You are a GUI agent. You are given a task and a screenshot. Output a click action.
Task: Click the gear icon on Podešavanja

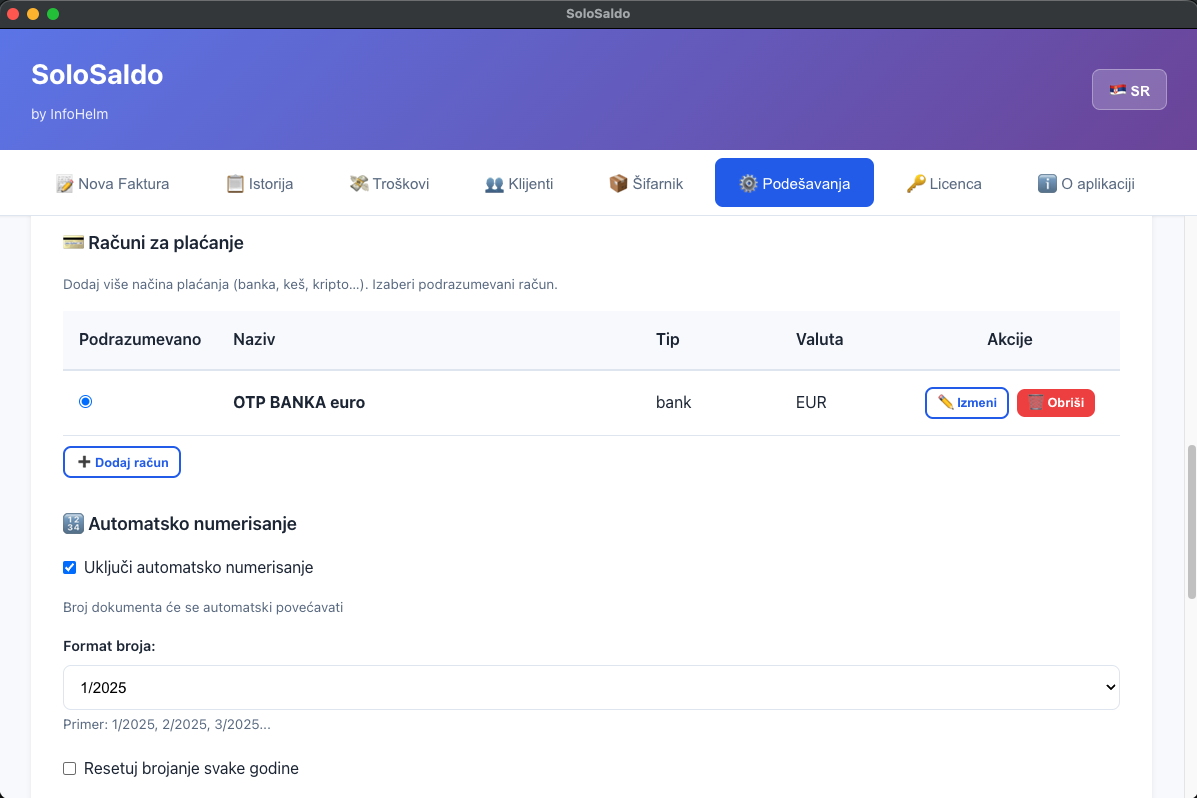tap(749, 184)
